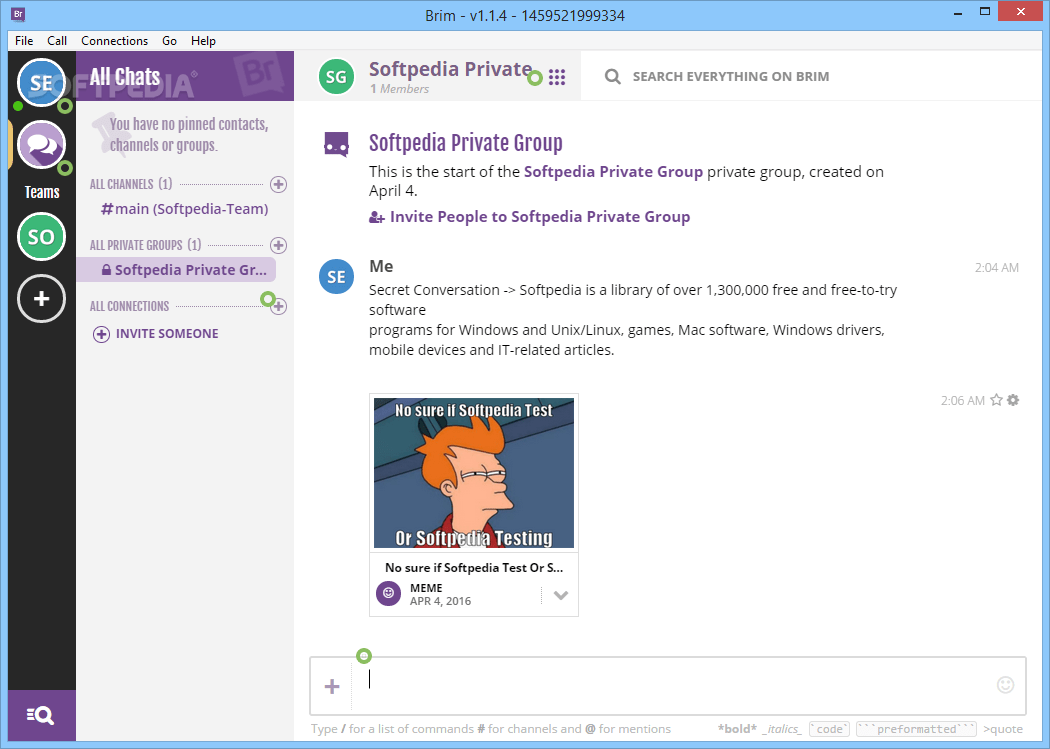1050x749 pixels.
Task: Click the 2:04 AM timestamp
Action: [x=996, y=268]
